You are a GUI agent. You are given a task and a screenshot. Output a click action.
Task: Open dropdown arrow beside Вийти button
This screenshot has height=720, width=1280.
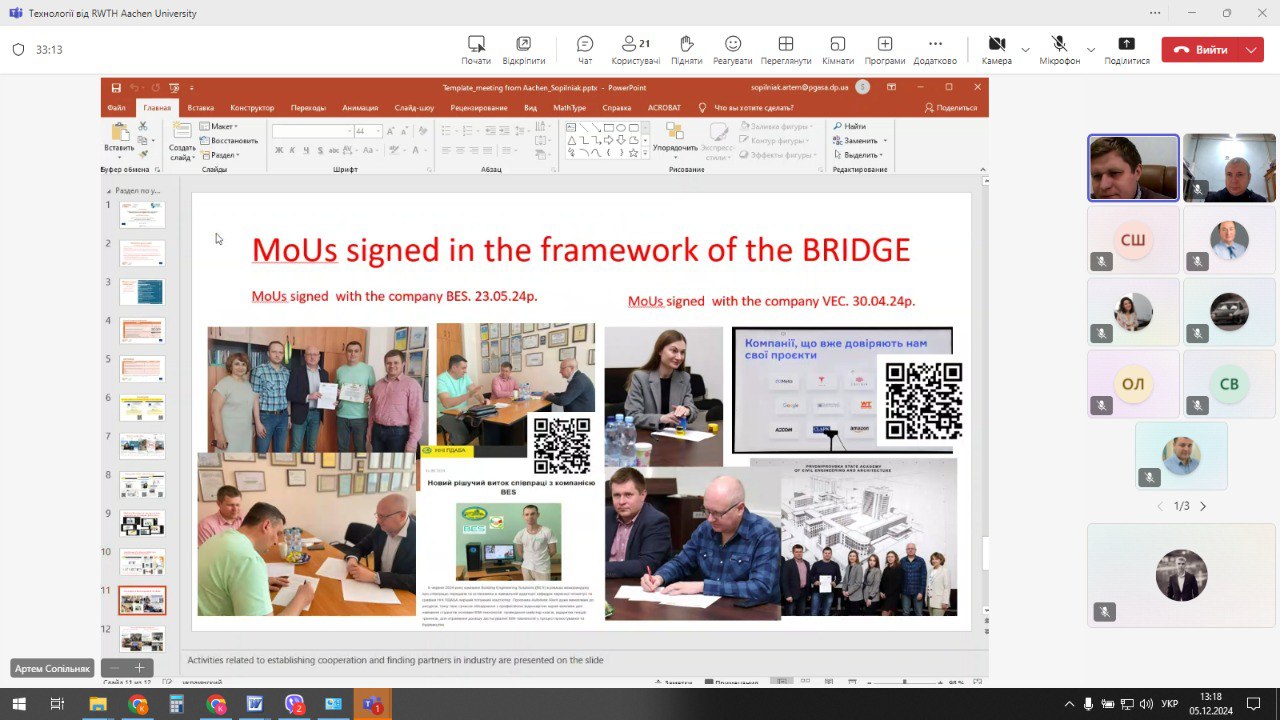1251,50
